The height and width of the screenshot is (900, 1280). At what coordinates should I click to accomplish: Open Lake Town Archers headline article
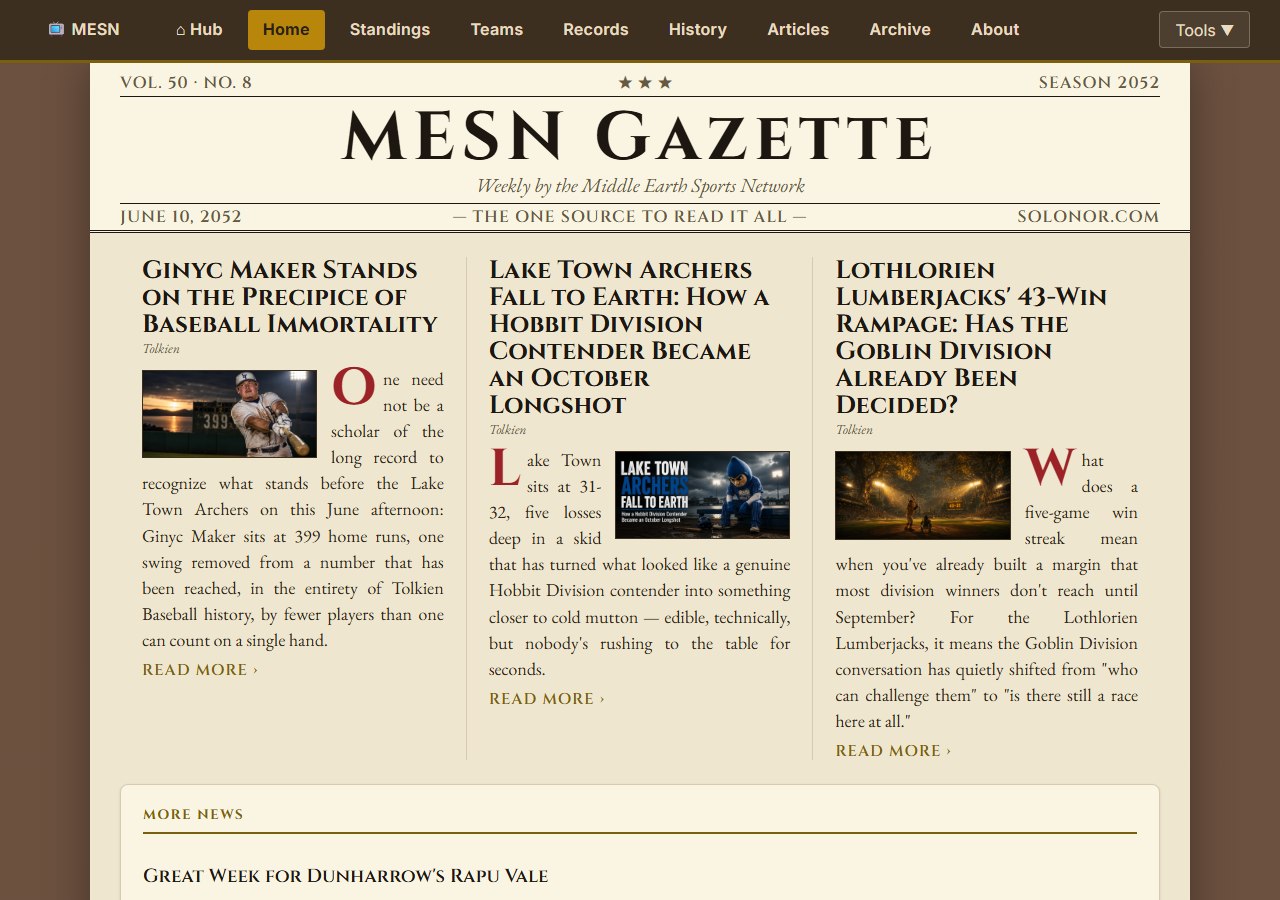[x=629, y=337]
